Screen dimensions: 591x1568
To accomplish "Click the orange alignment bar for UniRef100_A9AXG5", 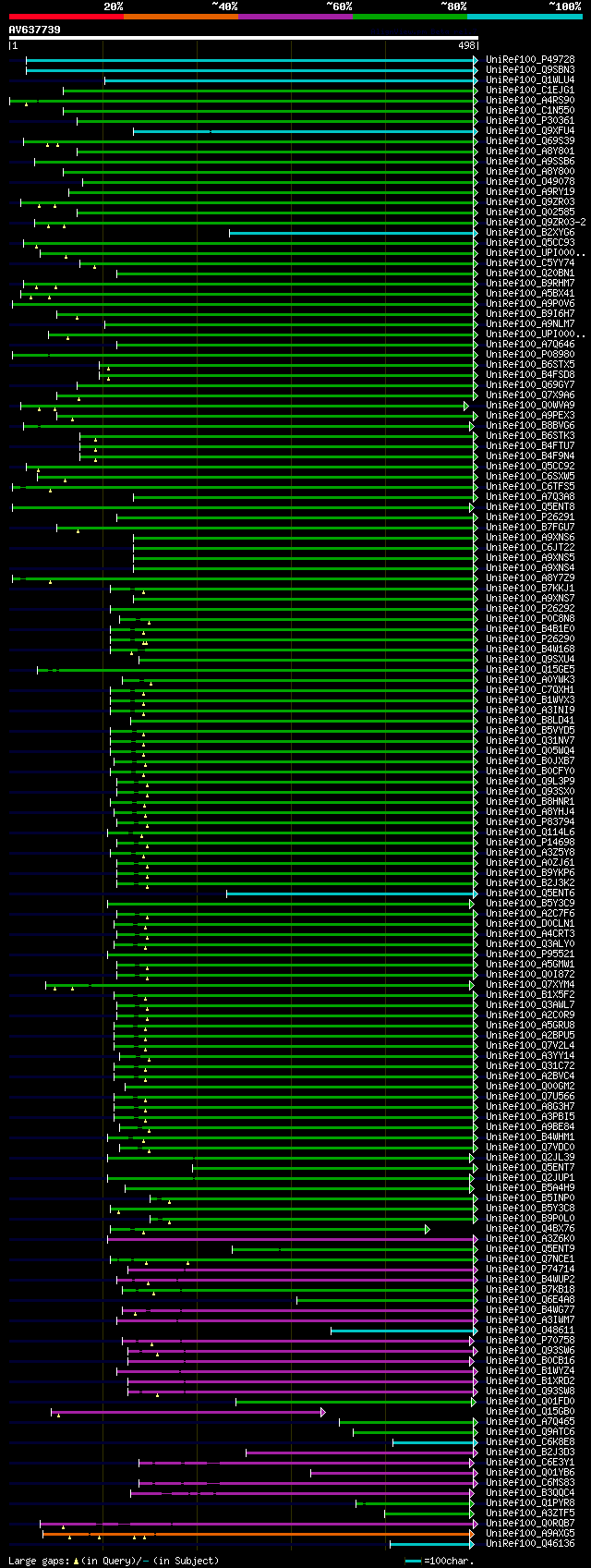I will click(258, 1534).
